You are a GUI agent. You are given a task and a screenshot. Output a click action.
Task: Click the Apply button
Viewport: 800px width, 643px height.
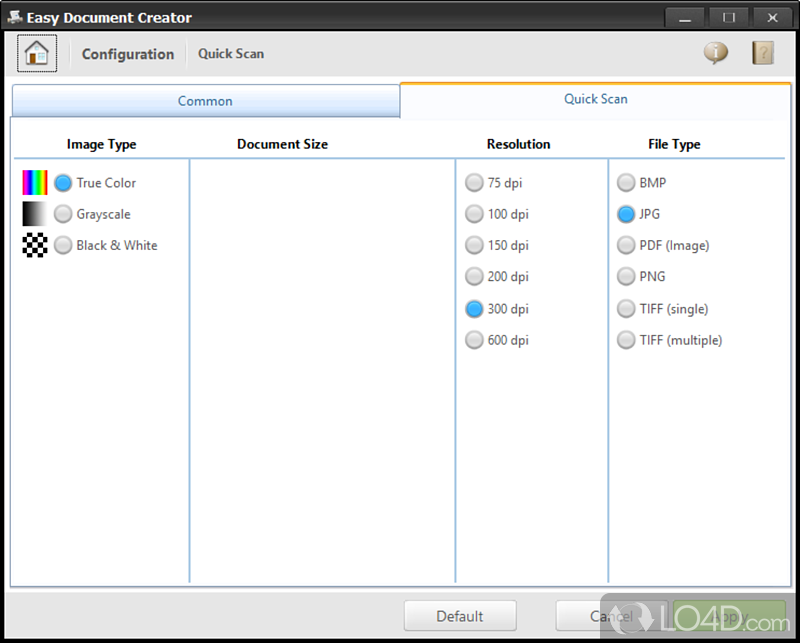pos(730,616)
